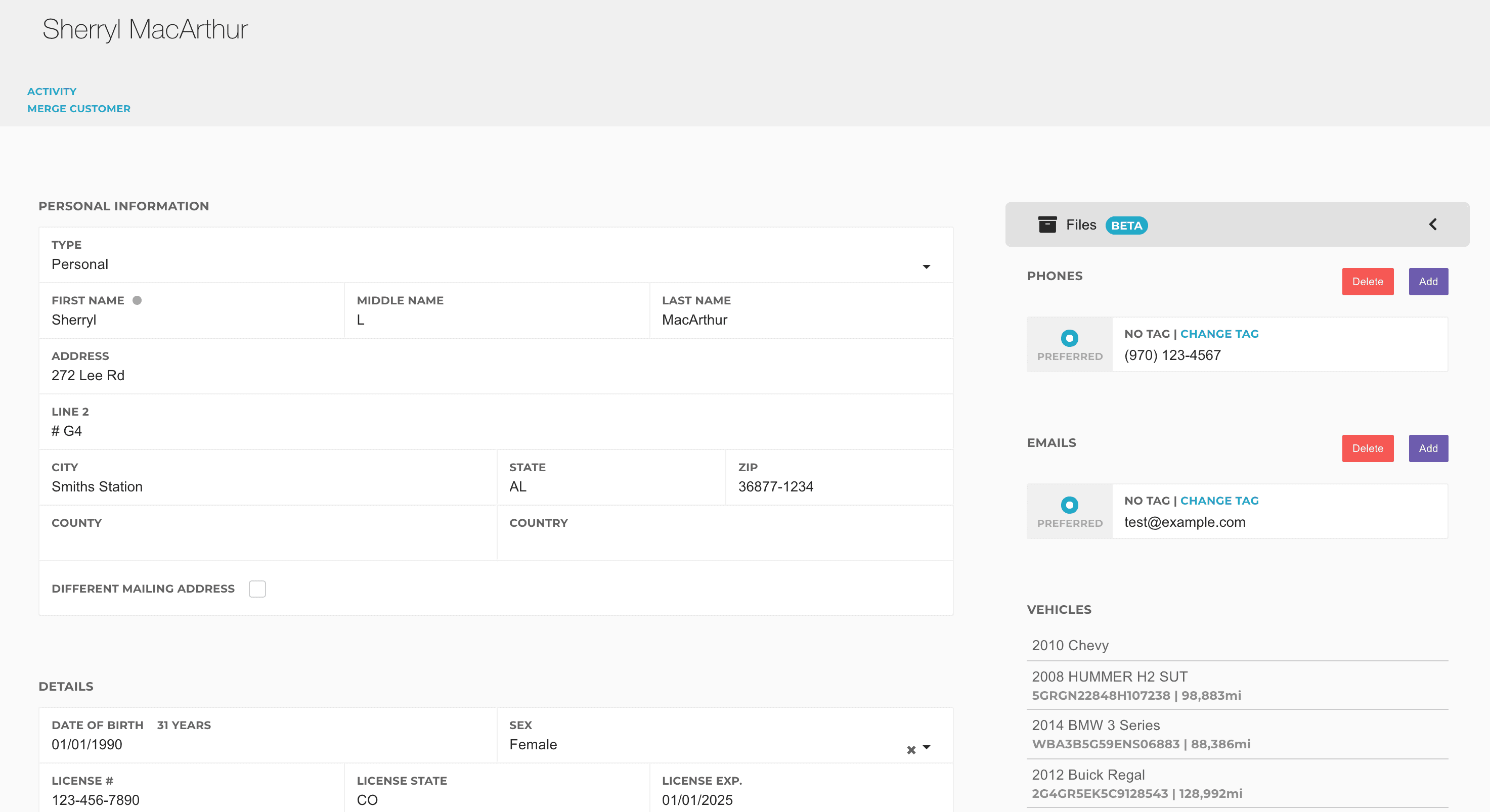Select preferred radio for phone number

point(1070,338)
